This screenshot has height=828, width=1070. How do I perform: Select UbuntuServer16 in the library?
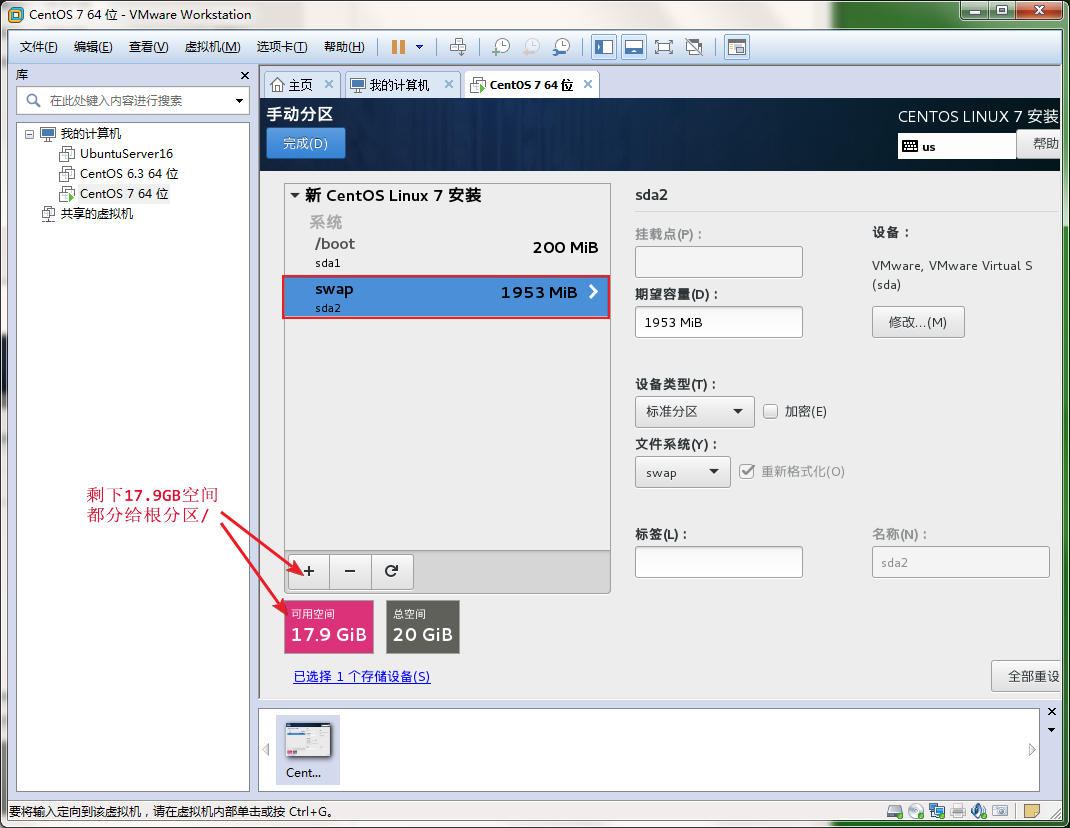(126, 154)
